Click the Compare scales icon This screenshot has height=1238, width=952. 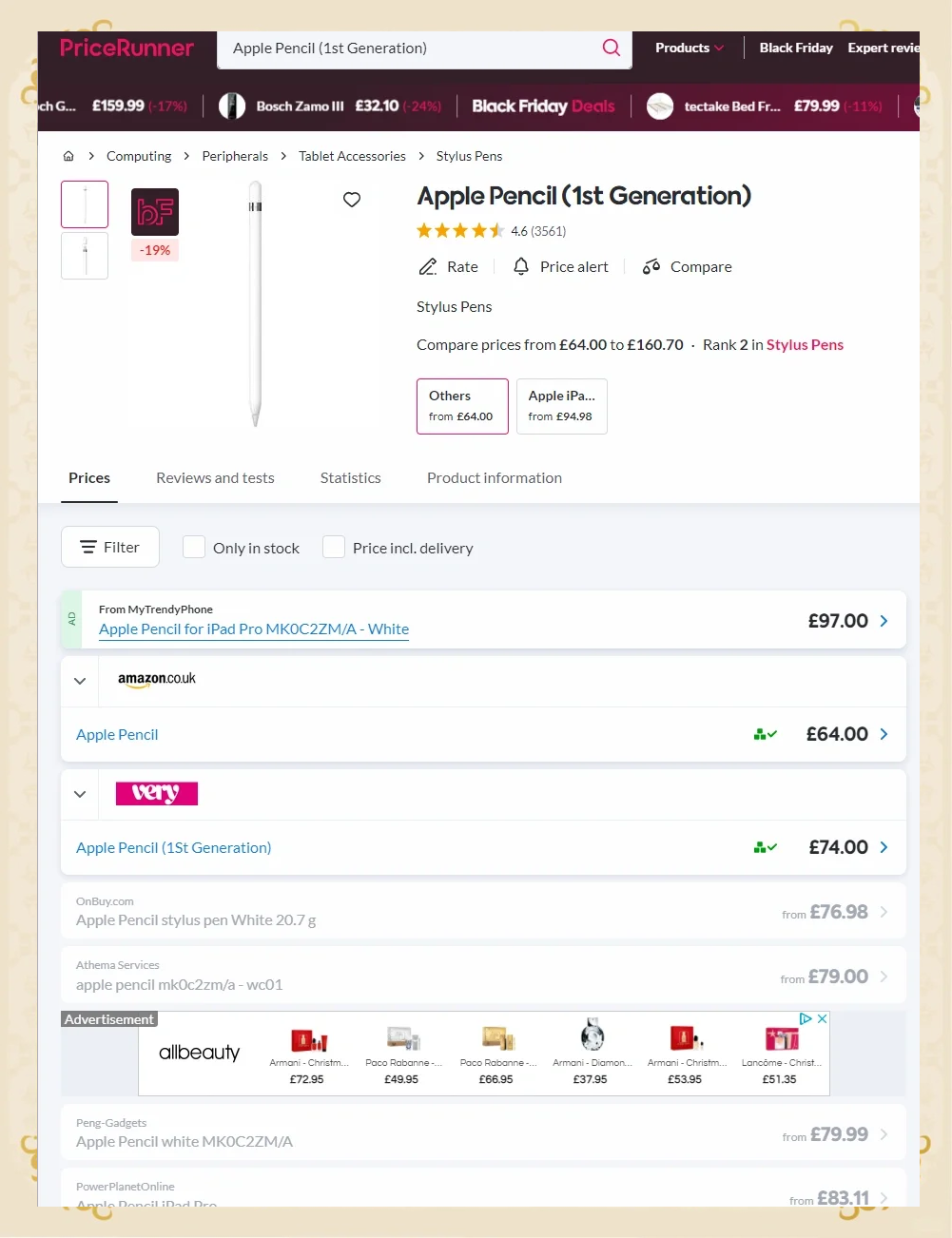click(x=651, y=267)
